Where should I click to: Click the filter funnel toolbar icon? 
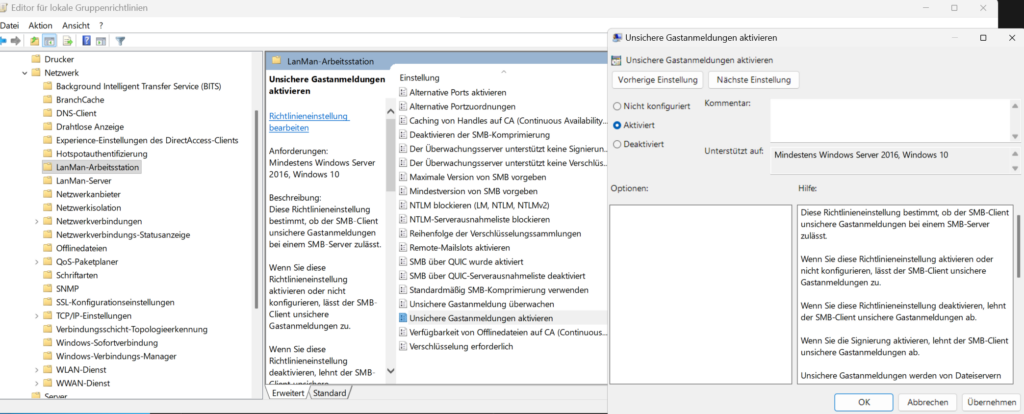(x=120, y=41)
